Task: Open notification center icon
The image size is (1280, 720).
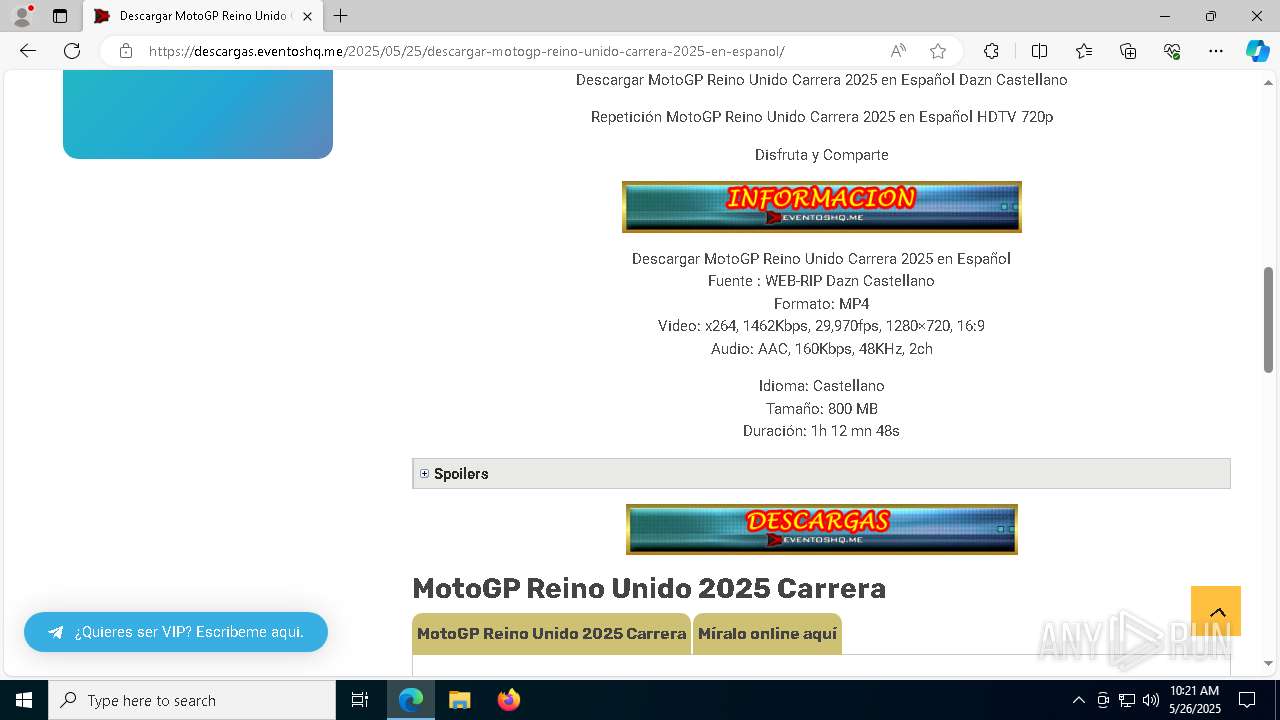Action: (1247, 700)
